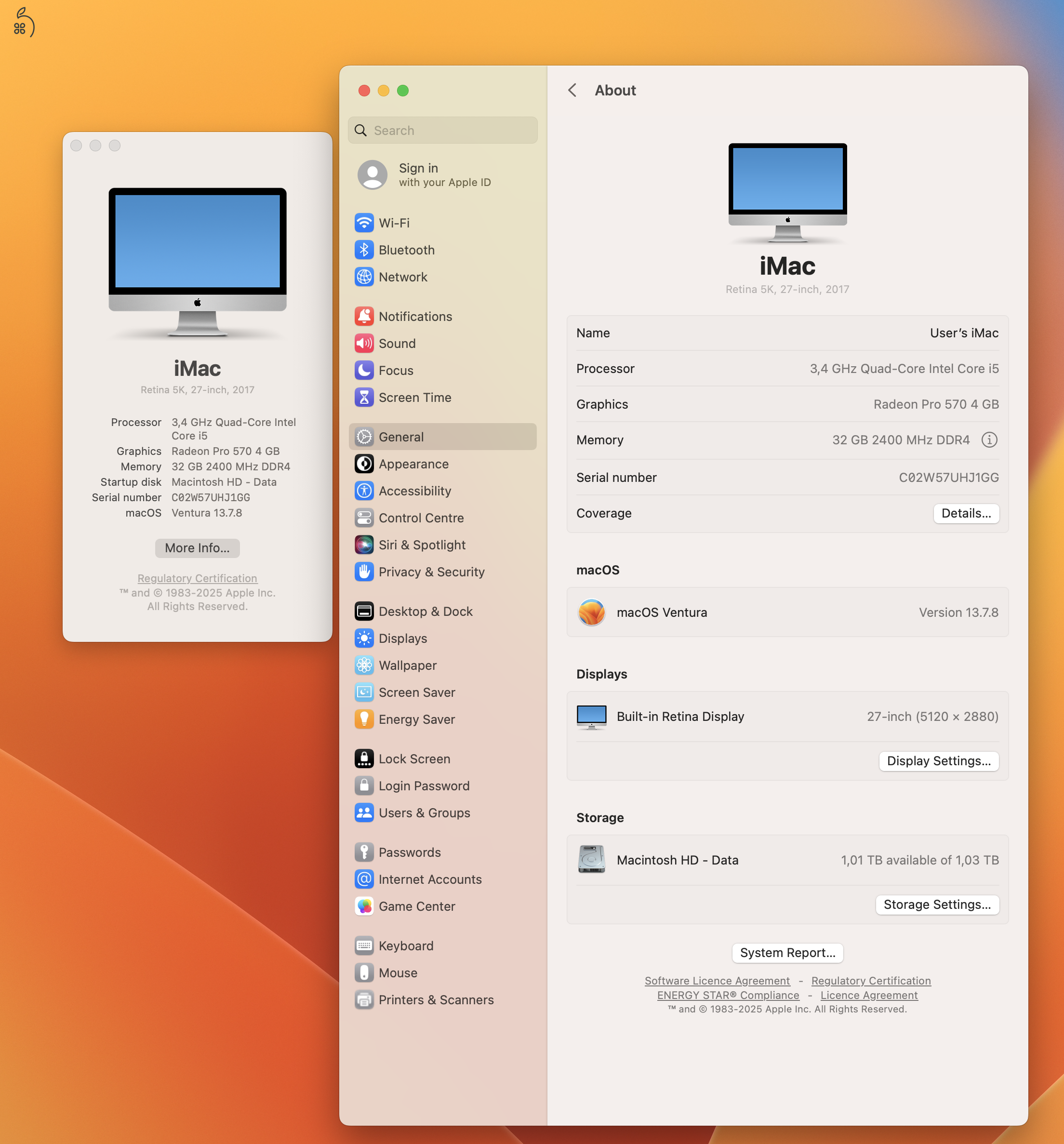Open Storage Settings... button

pos(937,905)
